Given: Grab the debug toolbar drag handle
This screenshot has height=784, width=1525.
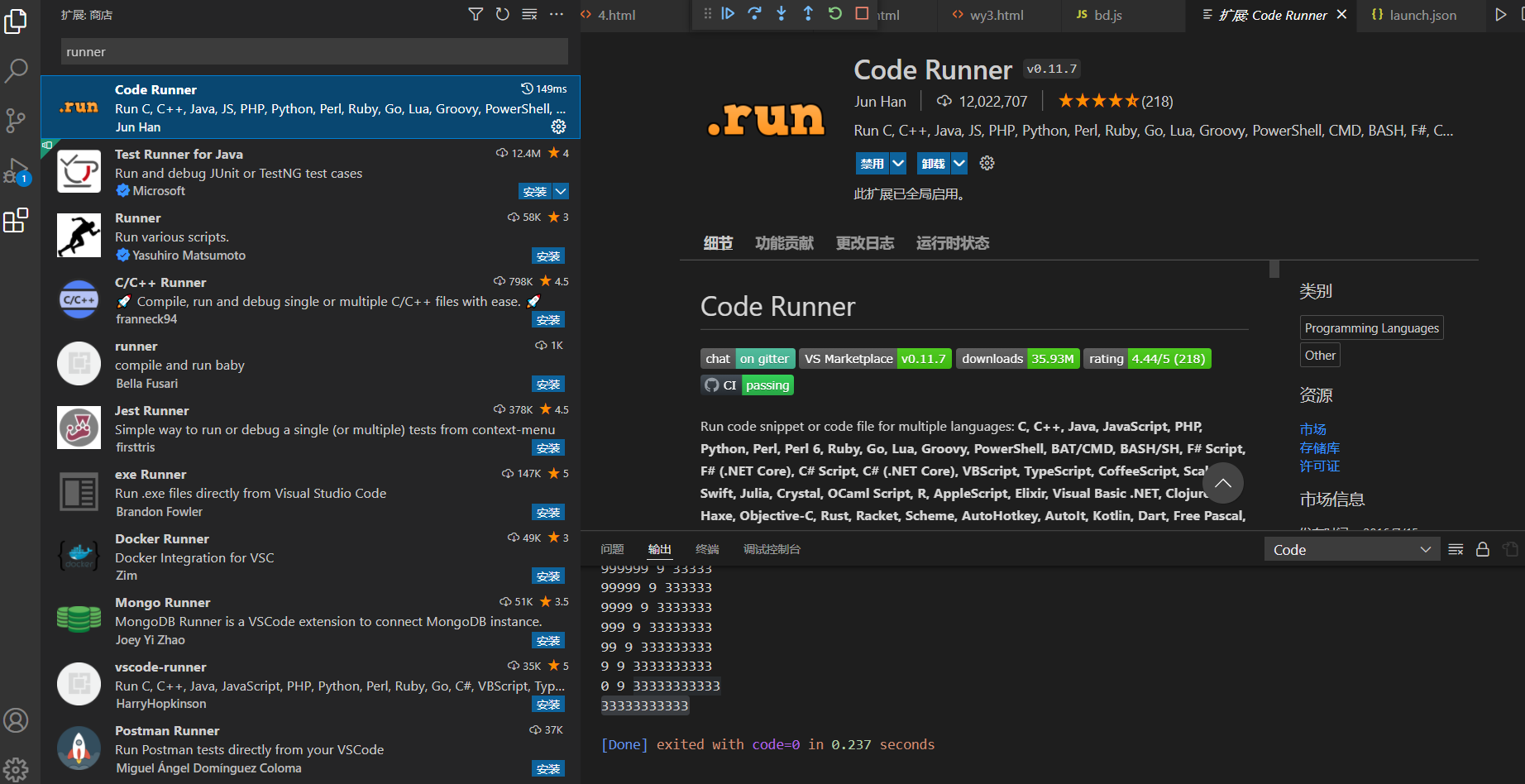Looking at the screenshot, I should tap(707, 13).
